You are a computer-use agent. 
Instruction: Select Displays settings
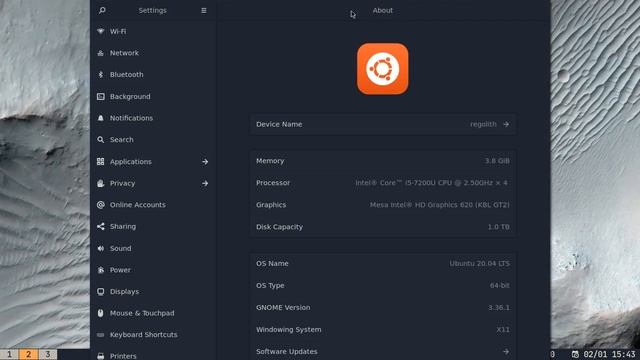[x=153, y=291]
